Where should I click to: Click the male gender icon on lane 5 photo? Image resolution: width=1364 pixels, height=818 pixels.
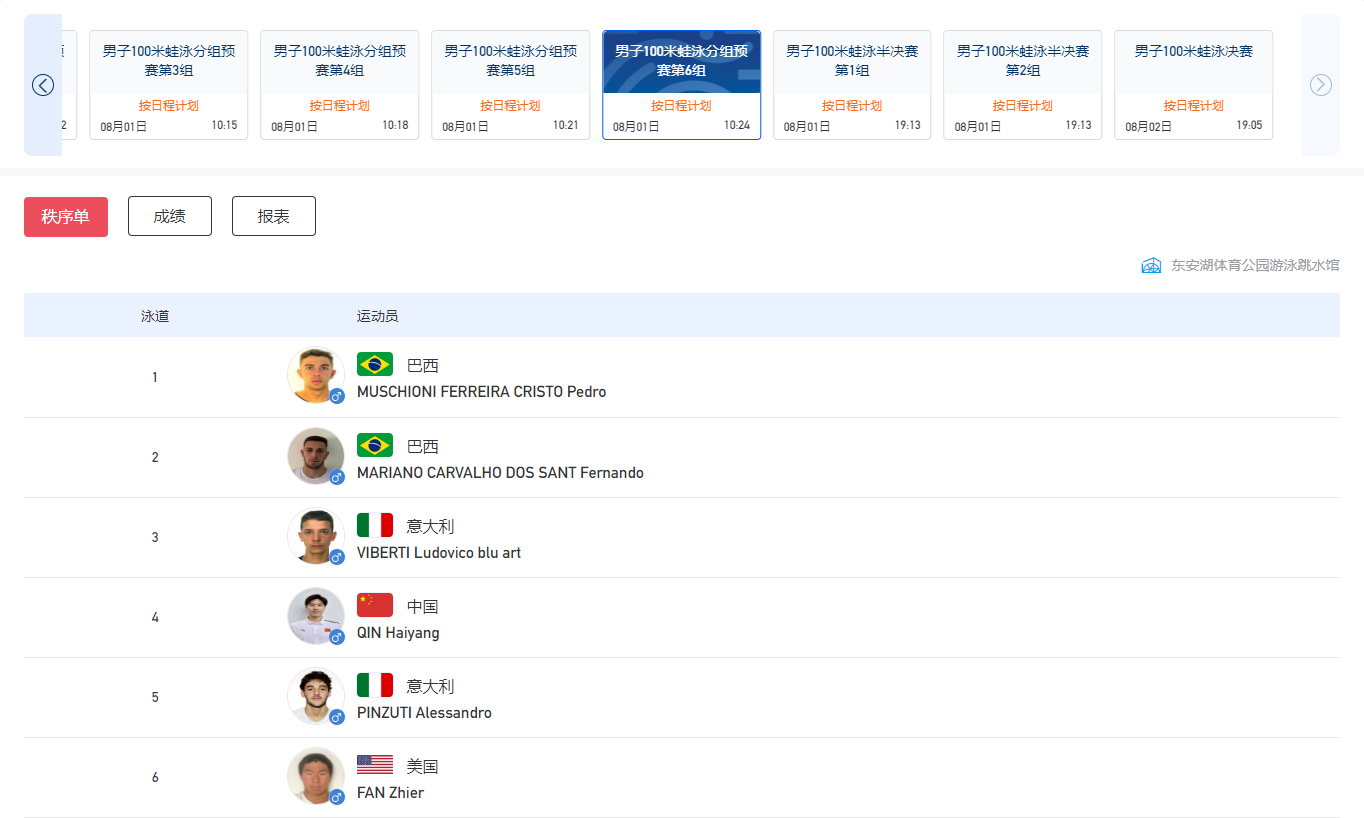[x=337, y=717]
